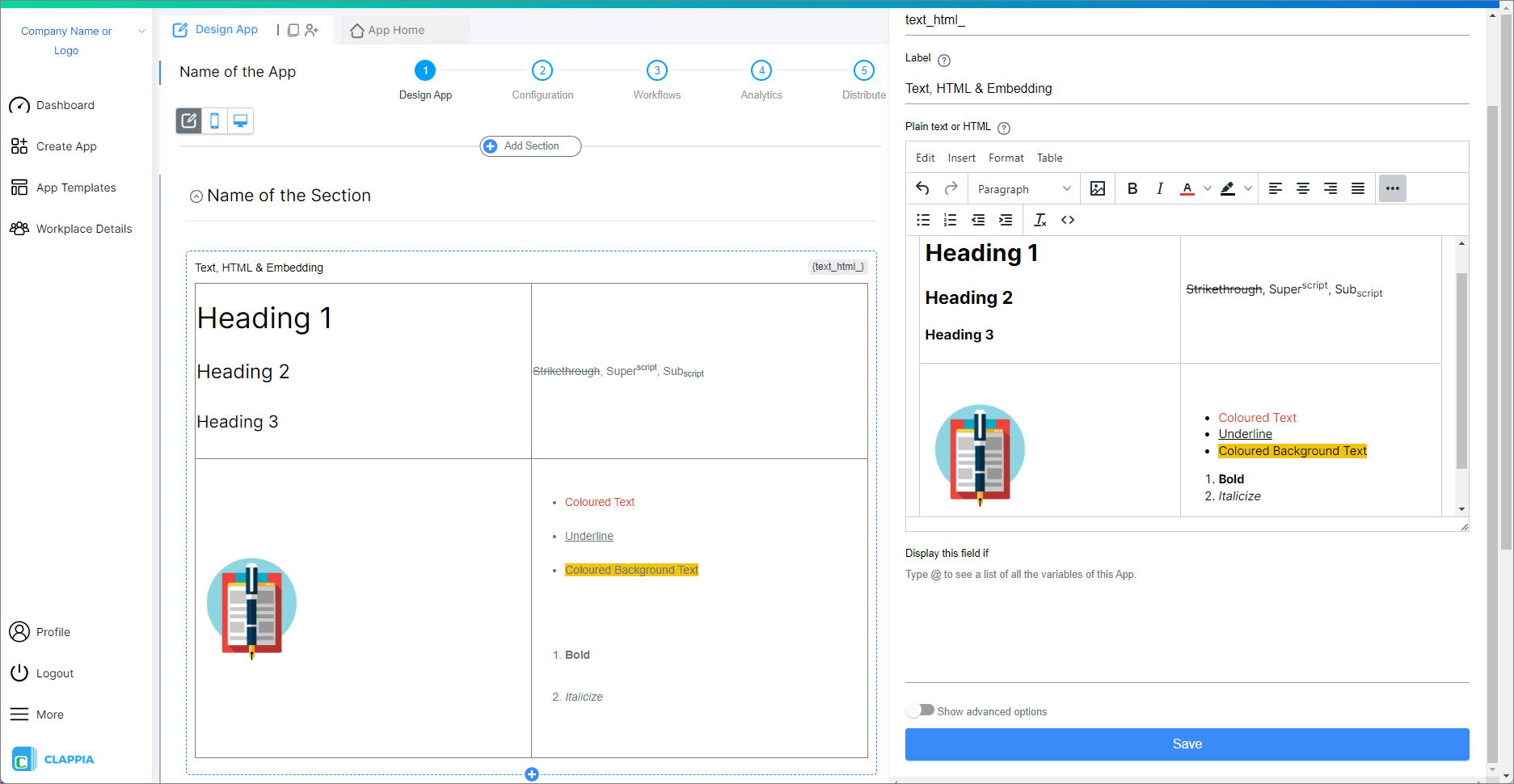Open the source code view icon
1514x784 pixels.
click(x=1067, y=219)
